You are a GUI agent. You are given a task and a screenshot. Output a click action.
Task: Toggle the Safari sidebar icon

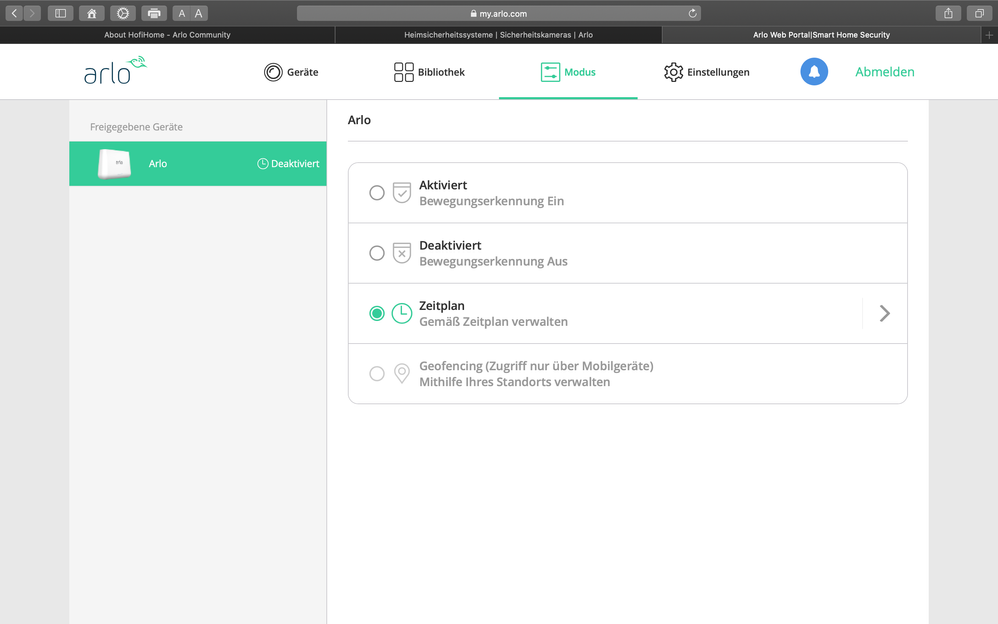click(x=60, y=13)
